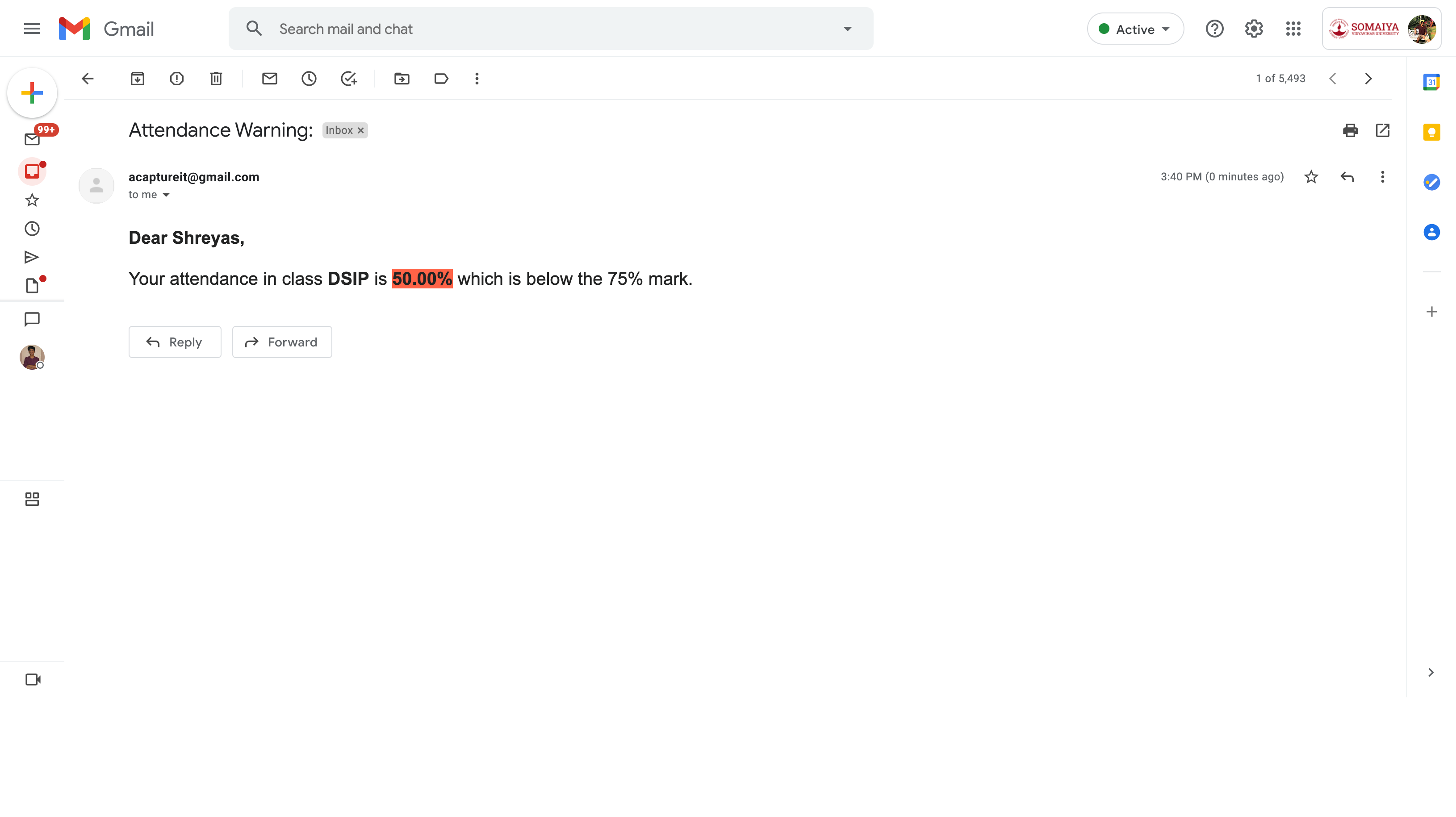Screen dimensions: 1456x817
Task: Add this email to Tasks
Action: 349,79
